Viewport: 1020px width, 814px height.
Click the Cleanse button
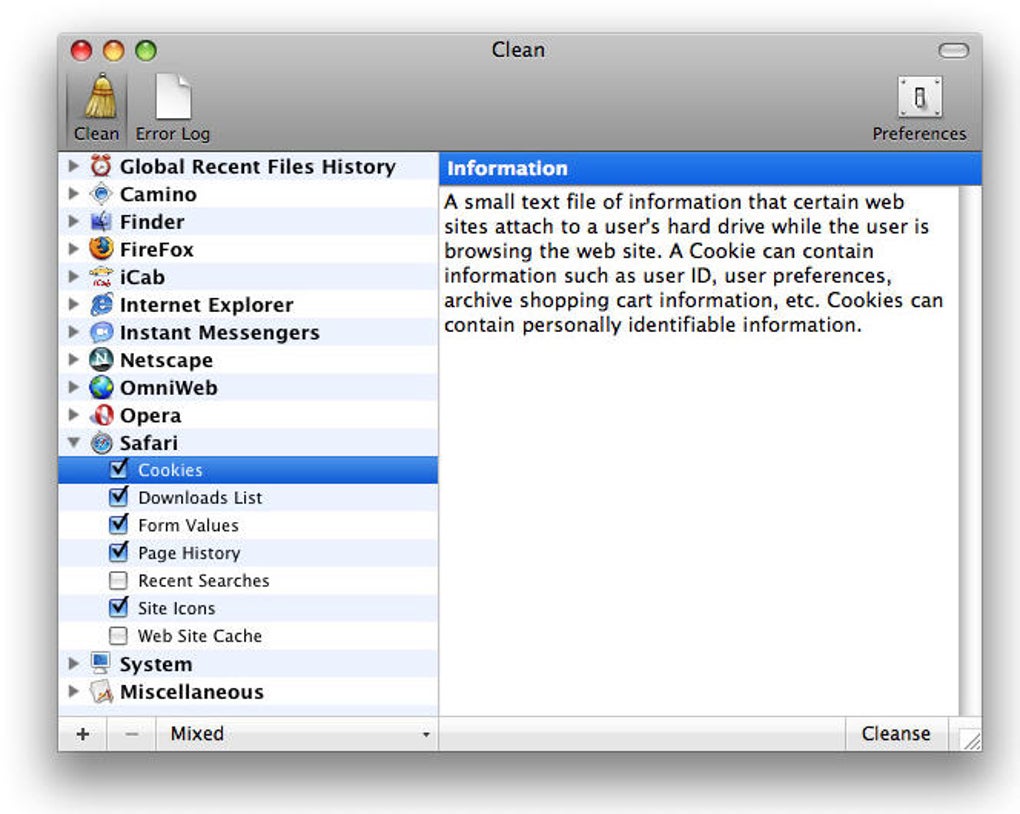[x=896, y=734]
